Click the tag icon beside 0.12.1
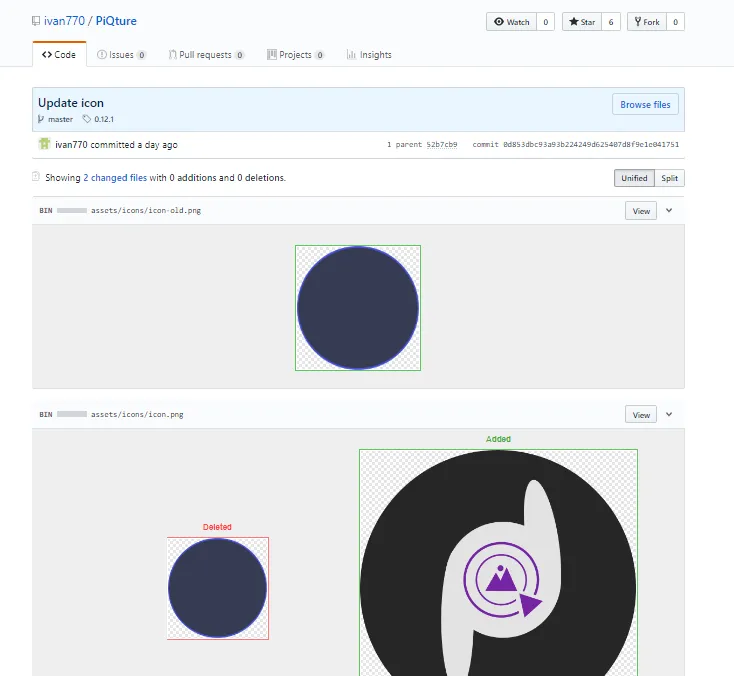The width and height of the screenshot is (734, 676). coord(87,119)
